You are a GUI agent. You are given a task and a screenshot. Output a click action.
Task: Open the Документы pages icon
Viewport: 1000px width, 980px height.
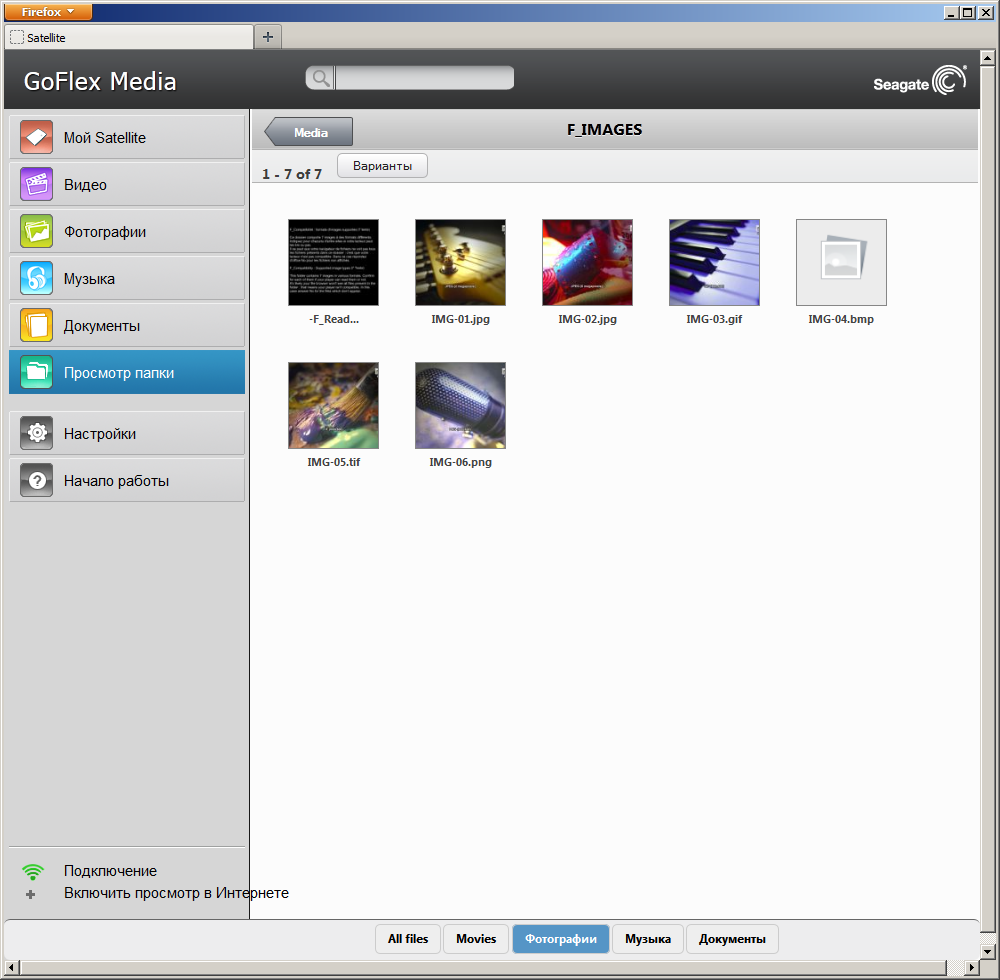[x=36, y=326]
